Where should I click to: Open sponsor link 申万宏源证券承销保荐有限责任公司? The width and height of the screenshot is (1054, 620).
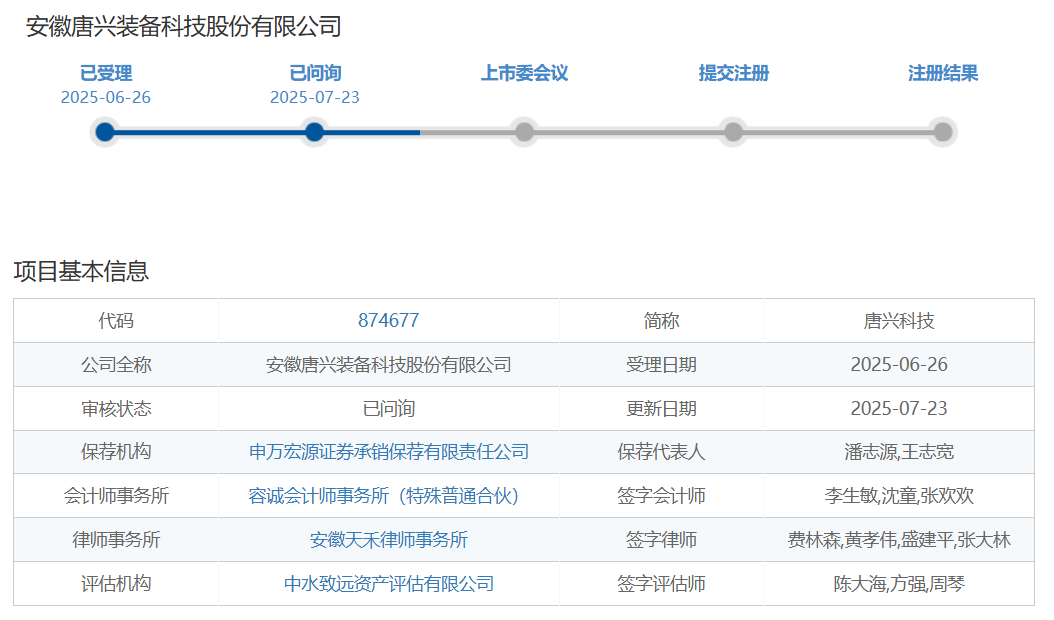389,452
